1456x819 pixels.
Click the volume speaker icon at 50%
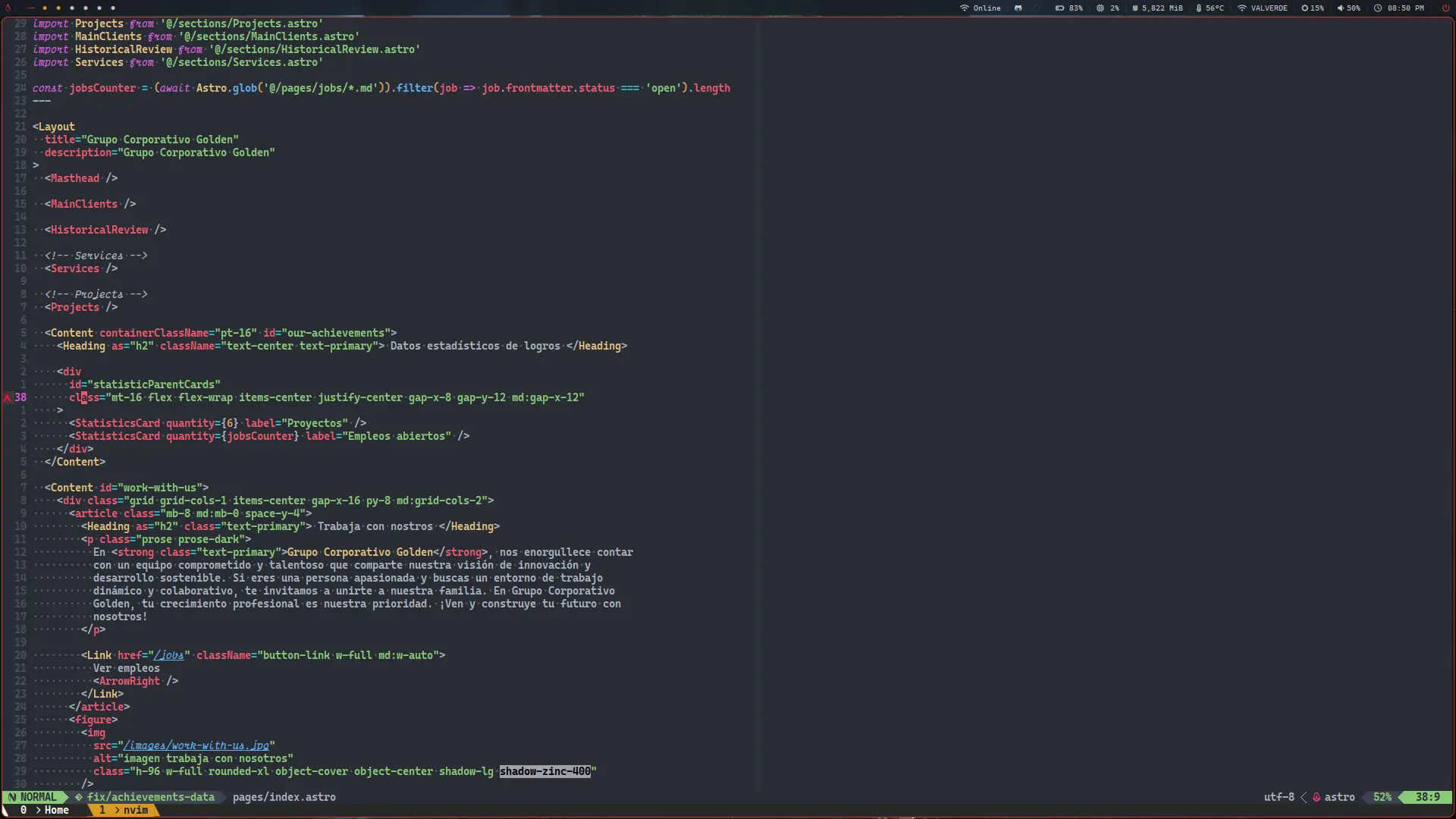pos(1340,8)
